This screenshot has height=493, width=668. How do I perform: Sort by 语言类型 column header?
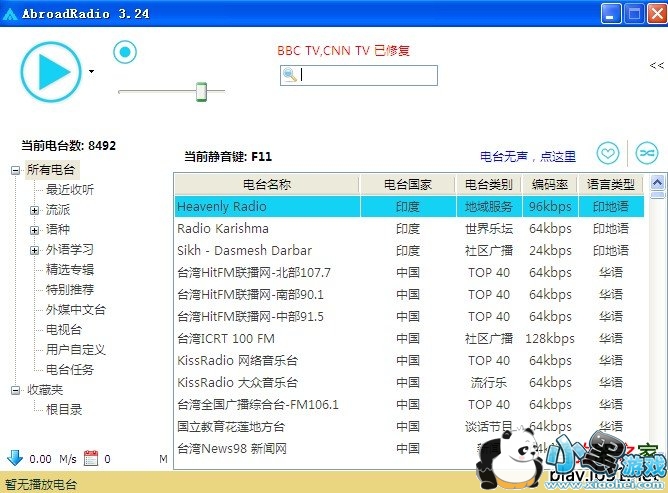point(611,185)
